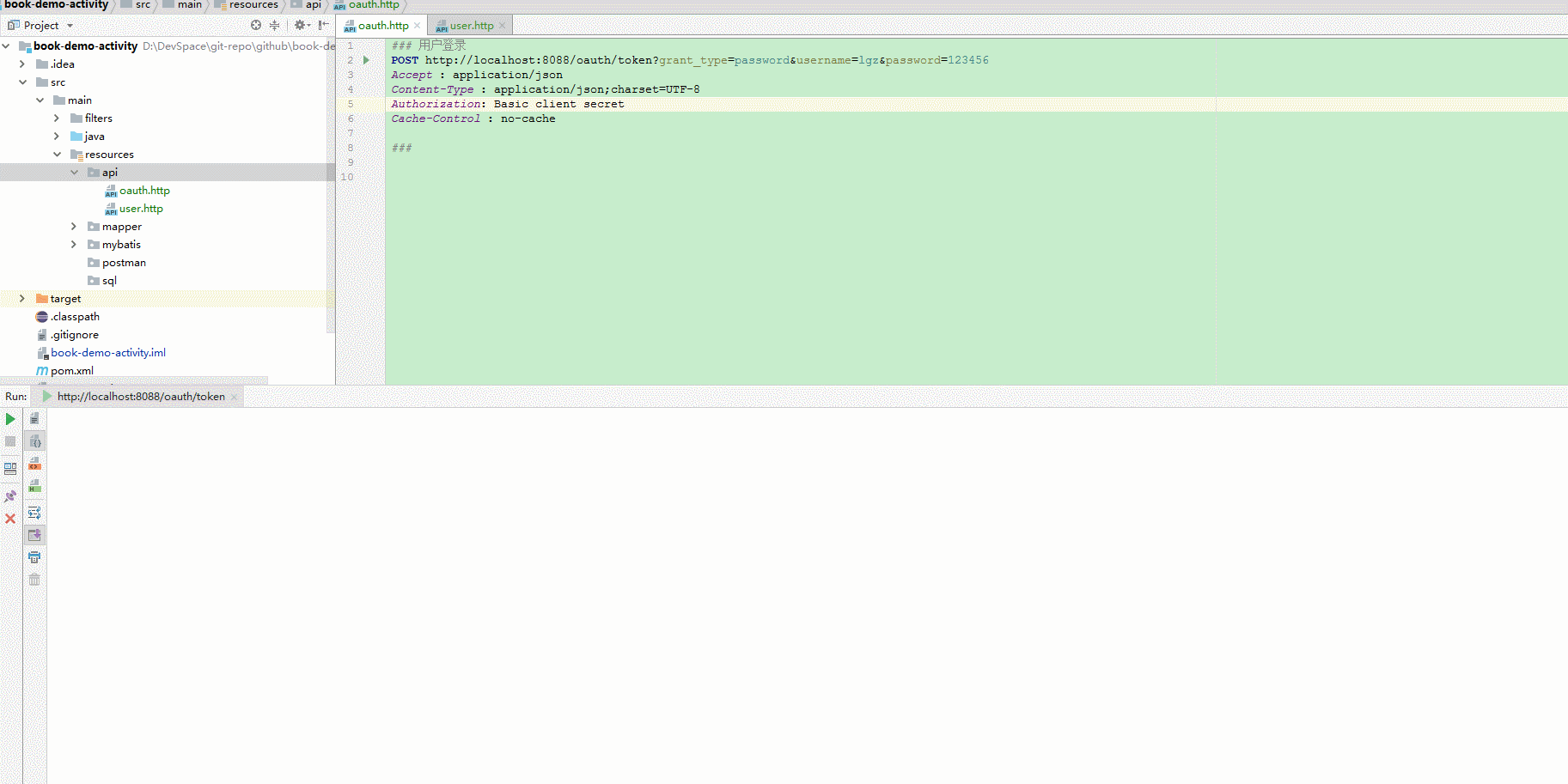Print the Run output
This screenshot has height=784, width=1568.
tap(34, 557)
